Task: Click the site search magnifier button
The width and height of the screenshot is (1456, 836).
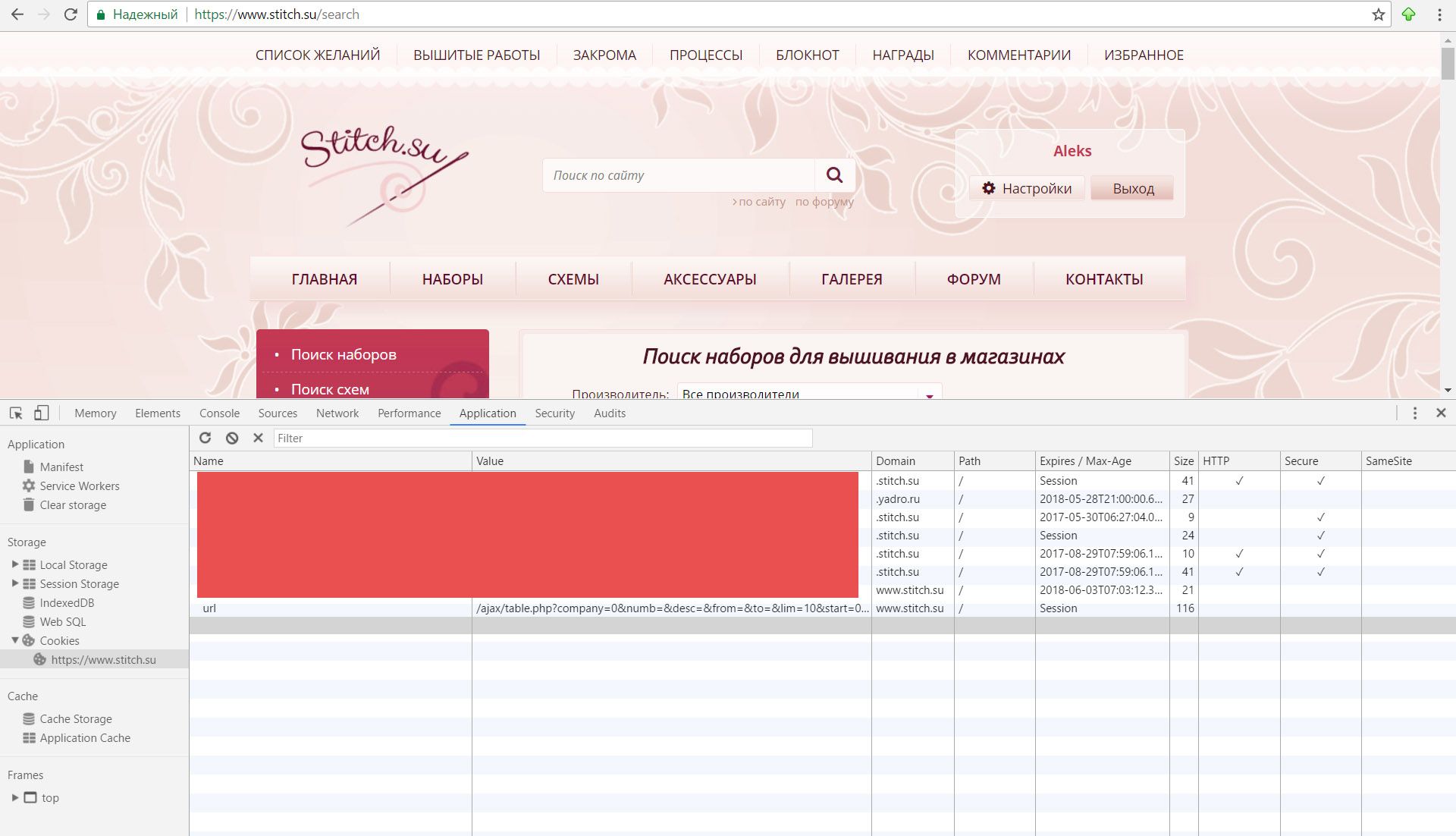Action: (834, 175)
